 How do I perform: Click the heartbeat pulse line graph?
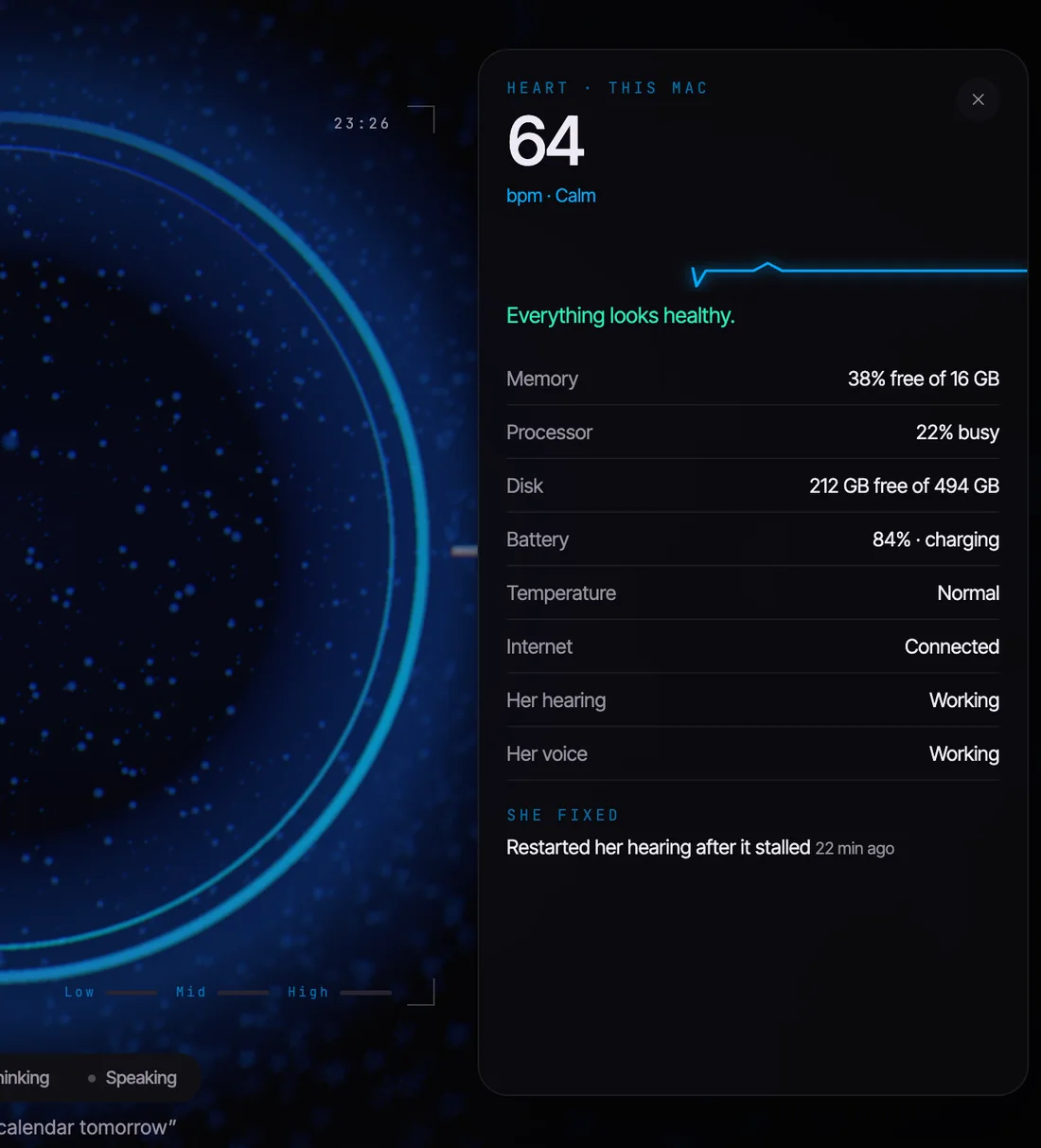point(858,274)
